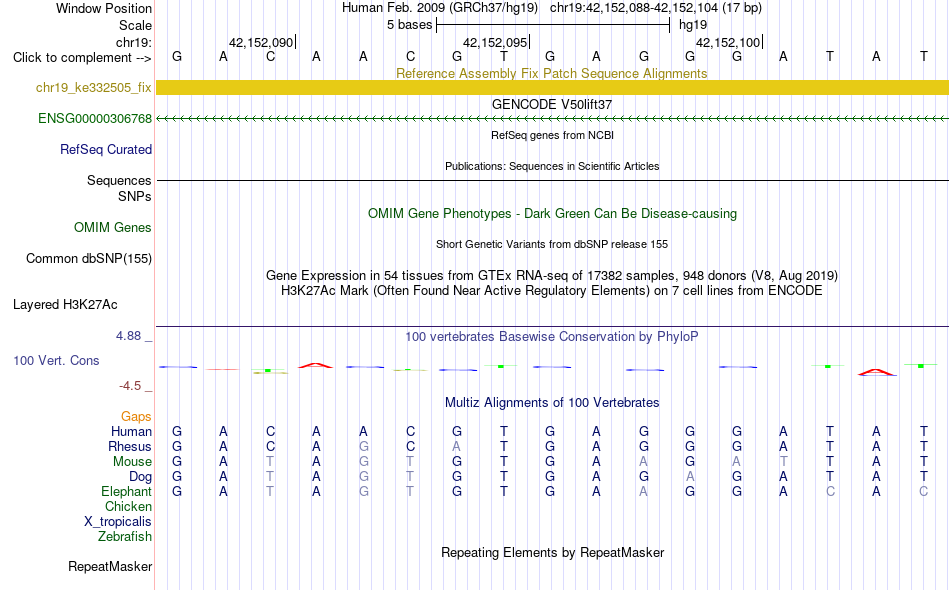Open Common dbSNP(155) track label
This screenshot has width=950, height=590.
(89, 259)
